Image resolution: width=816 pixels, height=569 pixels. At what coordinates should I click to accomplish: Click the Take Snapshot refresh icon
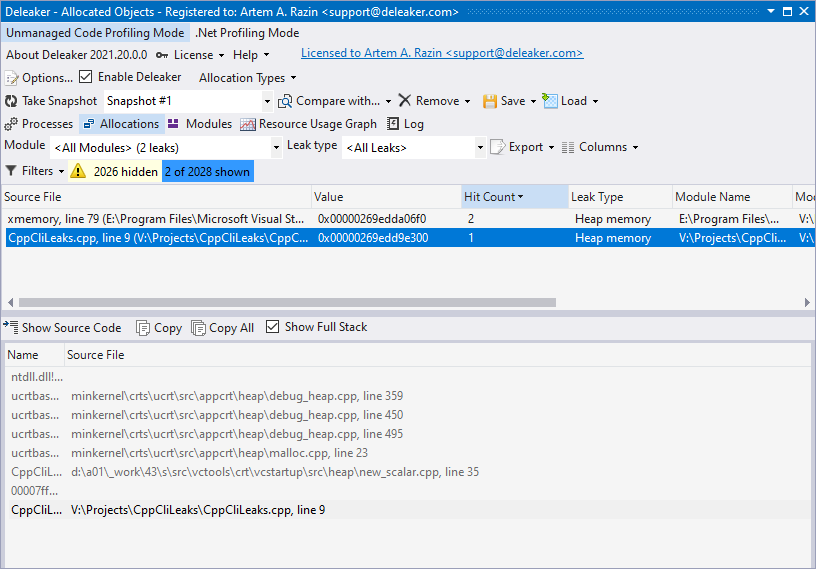pyautogui.click(x=11, y=101)
